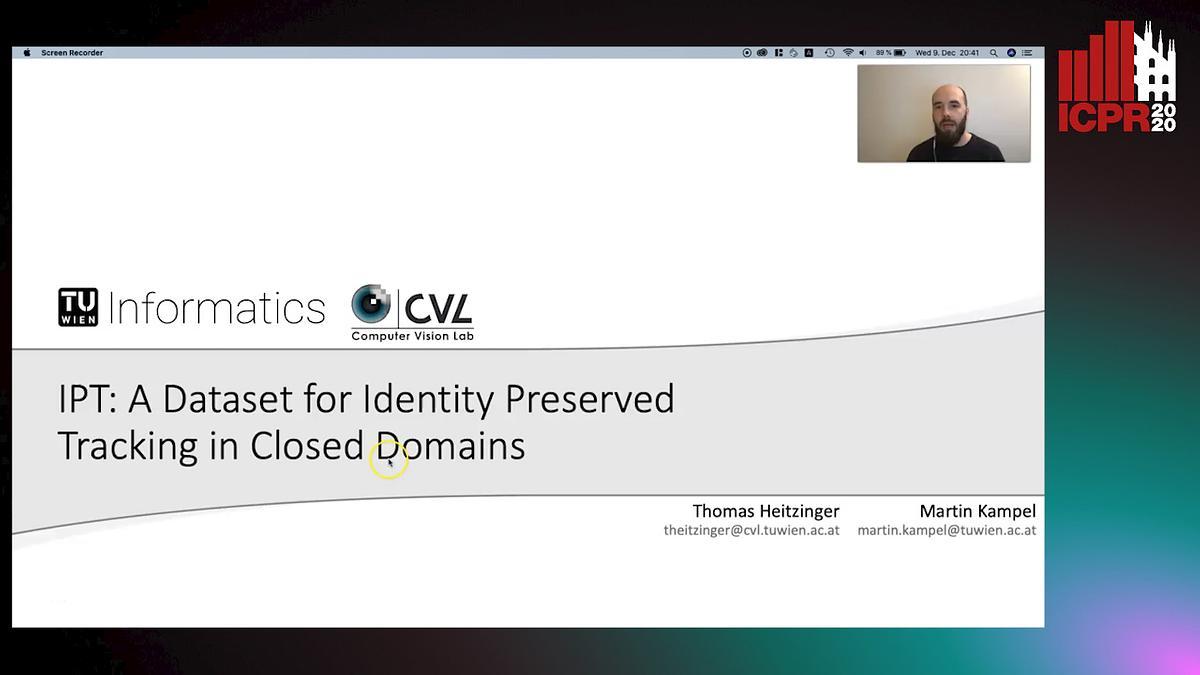Click the screen recording status icon
The width and height of the screenshot is (1200, 675).
pyautogui.click(x=747, y=53)
